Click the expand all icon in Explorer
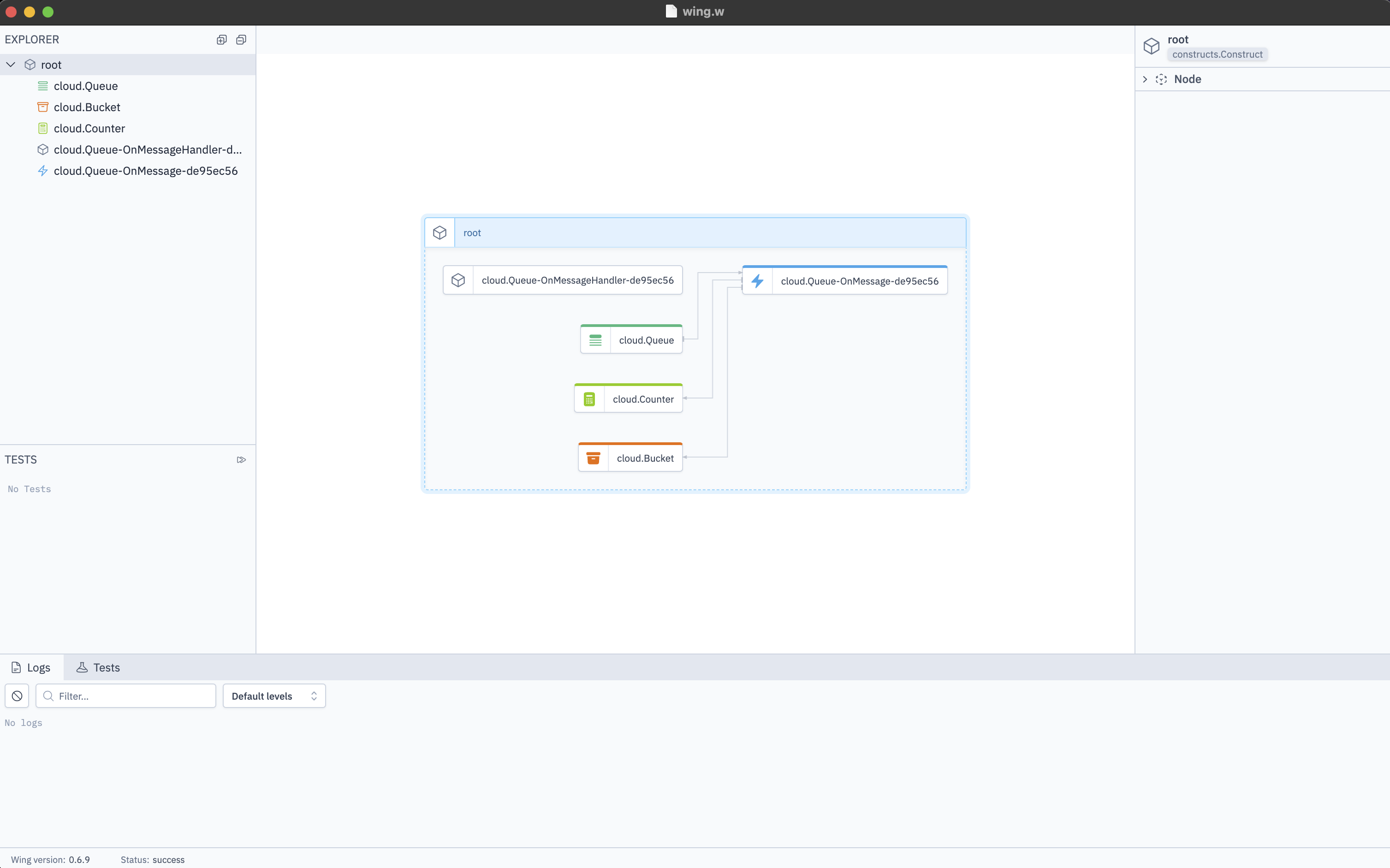This screenshot has width=1390, height=868. tap(221, 40)
